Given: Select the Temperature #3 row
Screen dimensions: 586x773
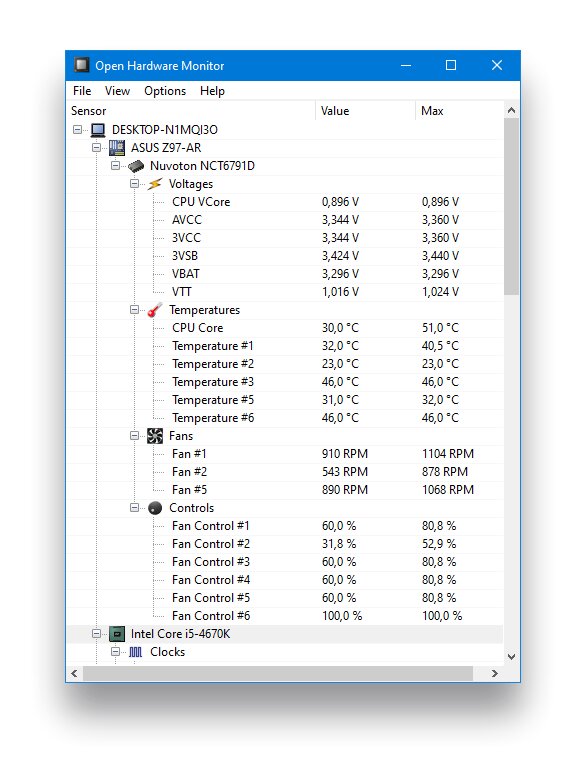Looking at the screenshot, I should [x=285, y=382].
